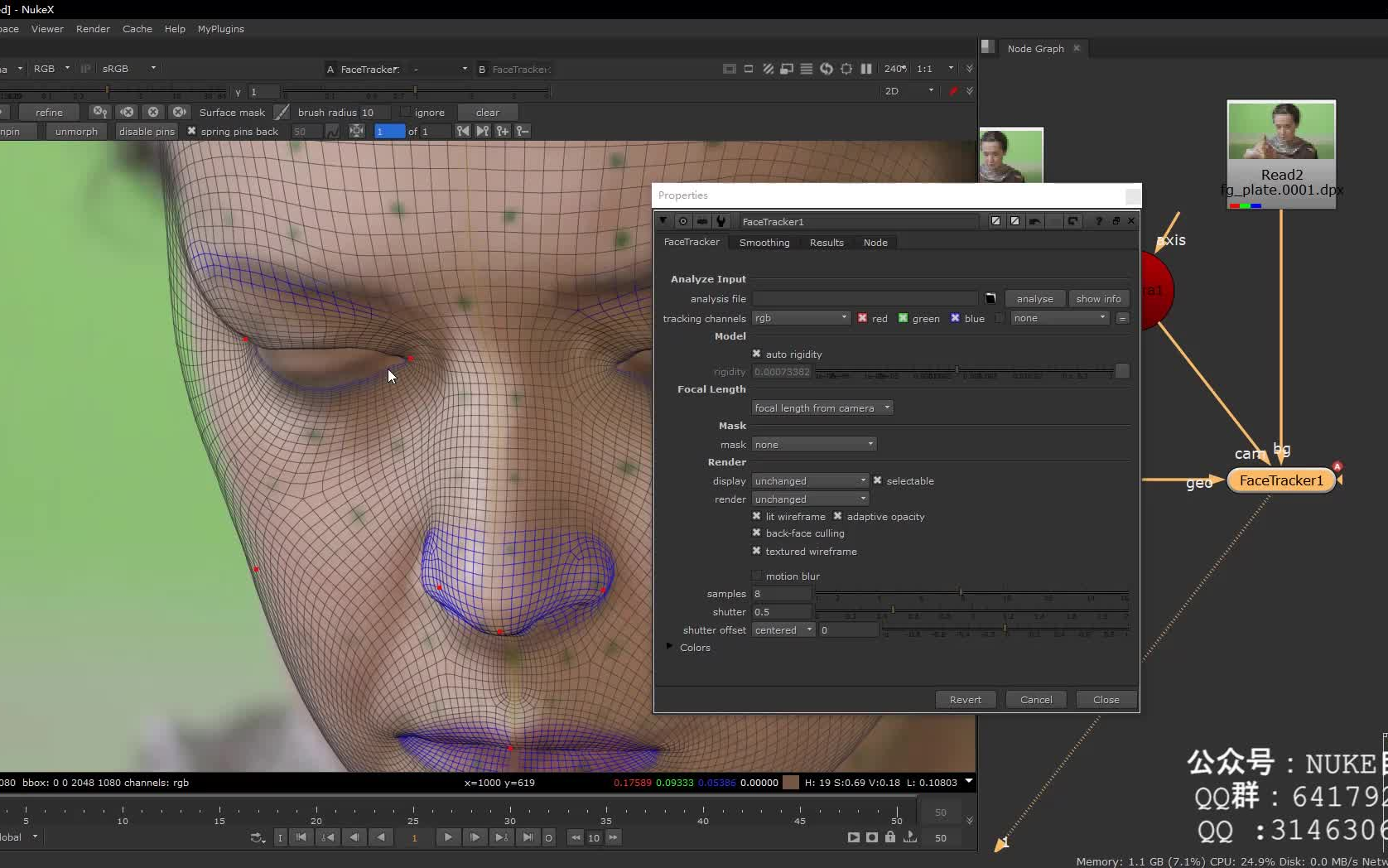Click the wrench icon in FaceTracker1 properties
The height and width of the screenshot is (868, 1388).
pyautogui.click(x=721, y=221)
